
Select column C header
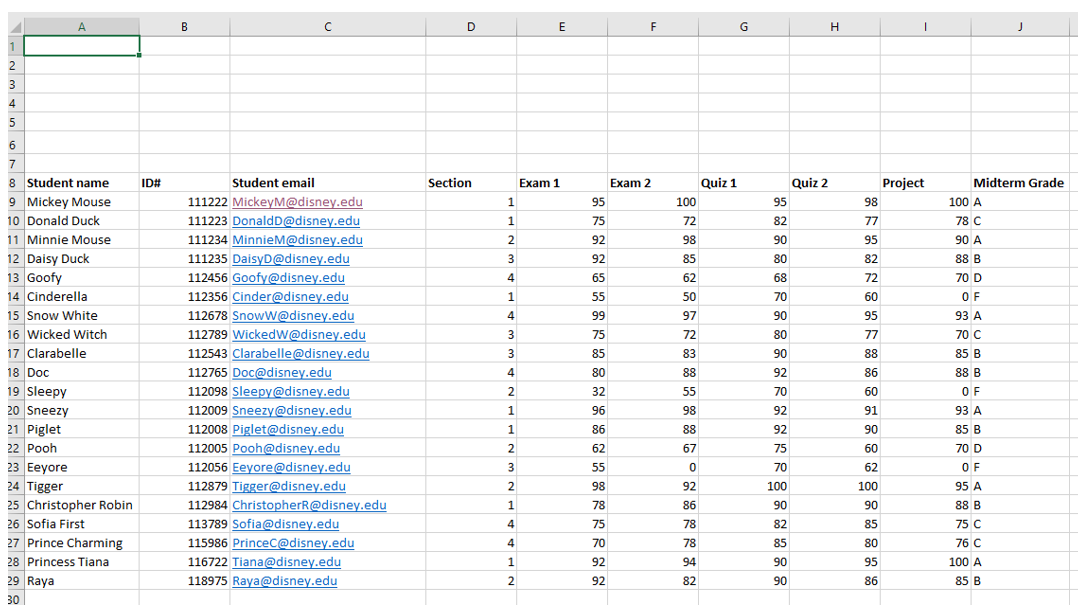point(327,27)
